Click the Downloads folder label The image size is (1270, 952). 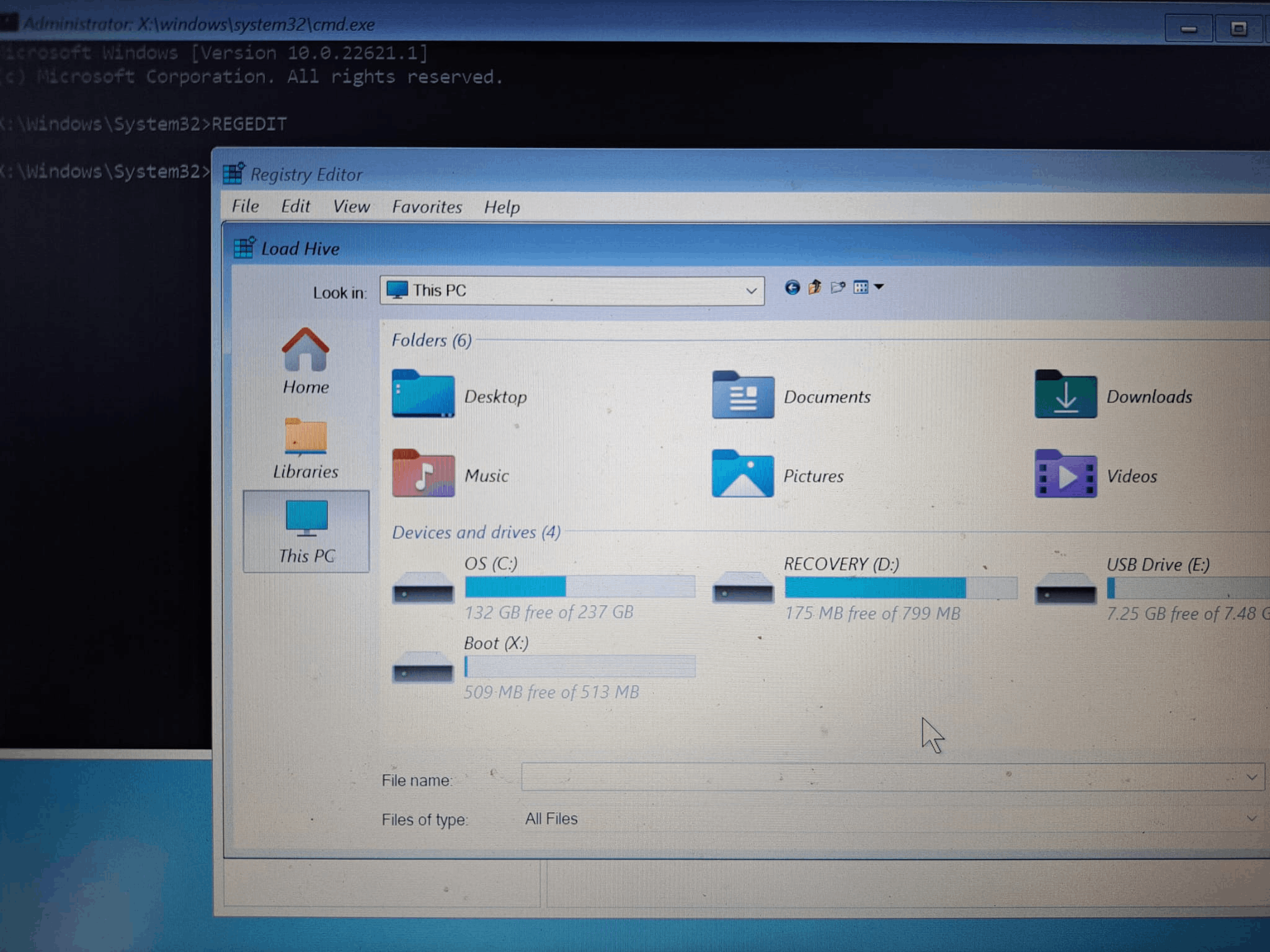[1149, 397]
